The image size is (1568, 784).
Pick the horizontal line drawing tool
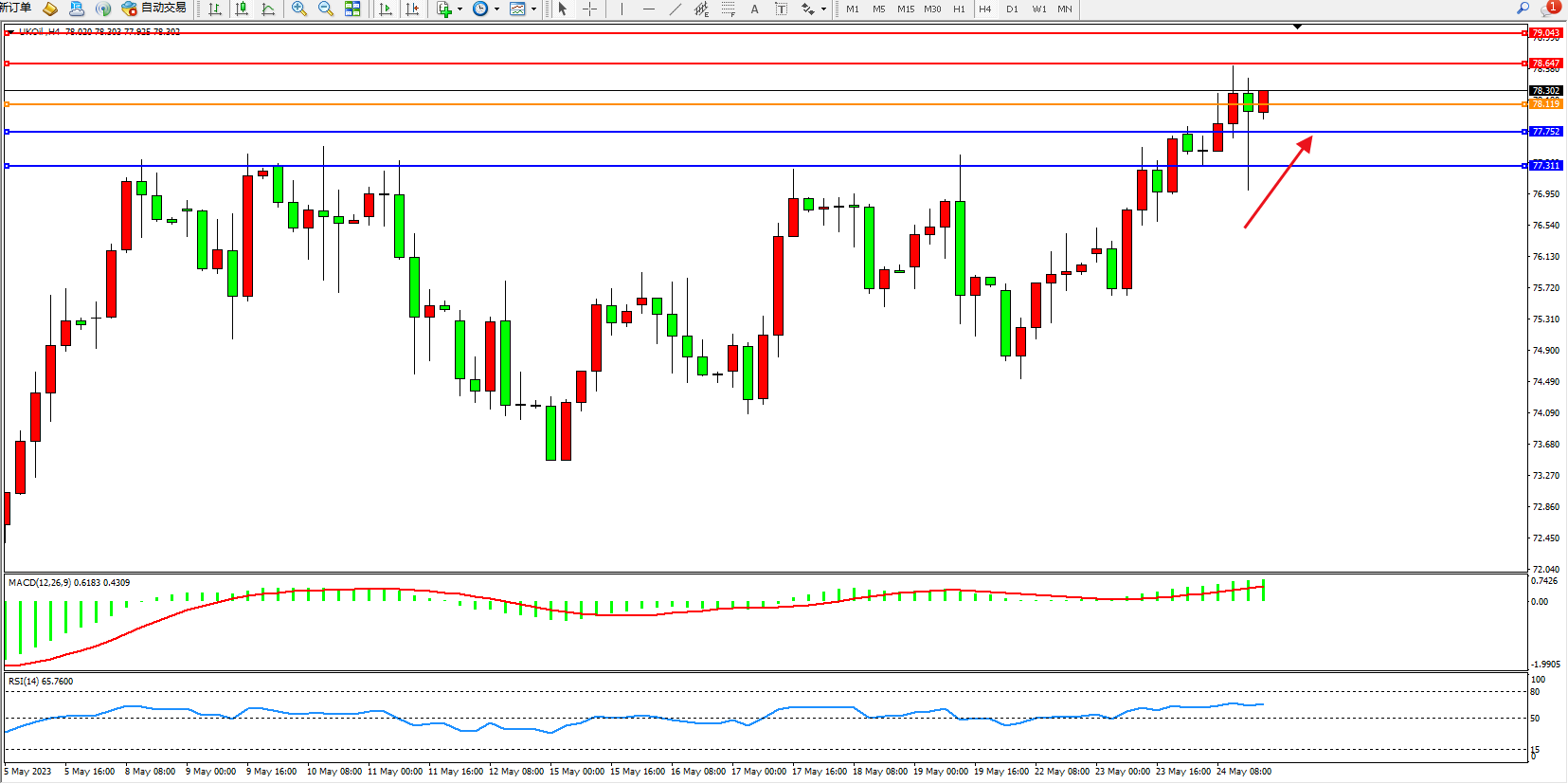[x=649, y=9]
